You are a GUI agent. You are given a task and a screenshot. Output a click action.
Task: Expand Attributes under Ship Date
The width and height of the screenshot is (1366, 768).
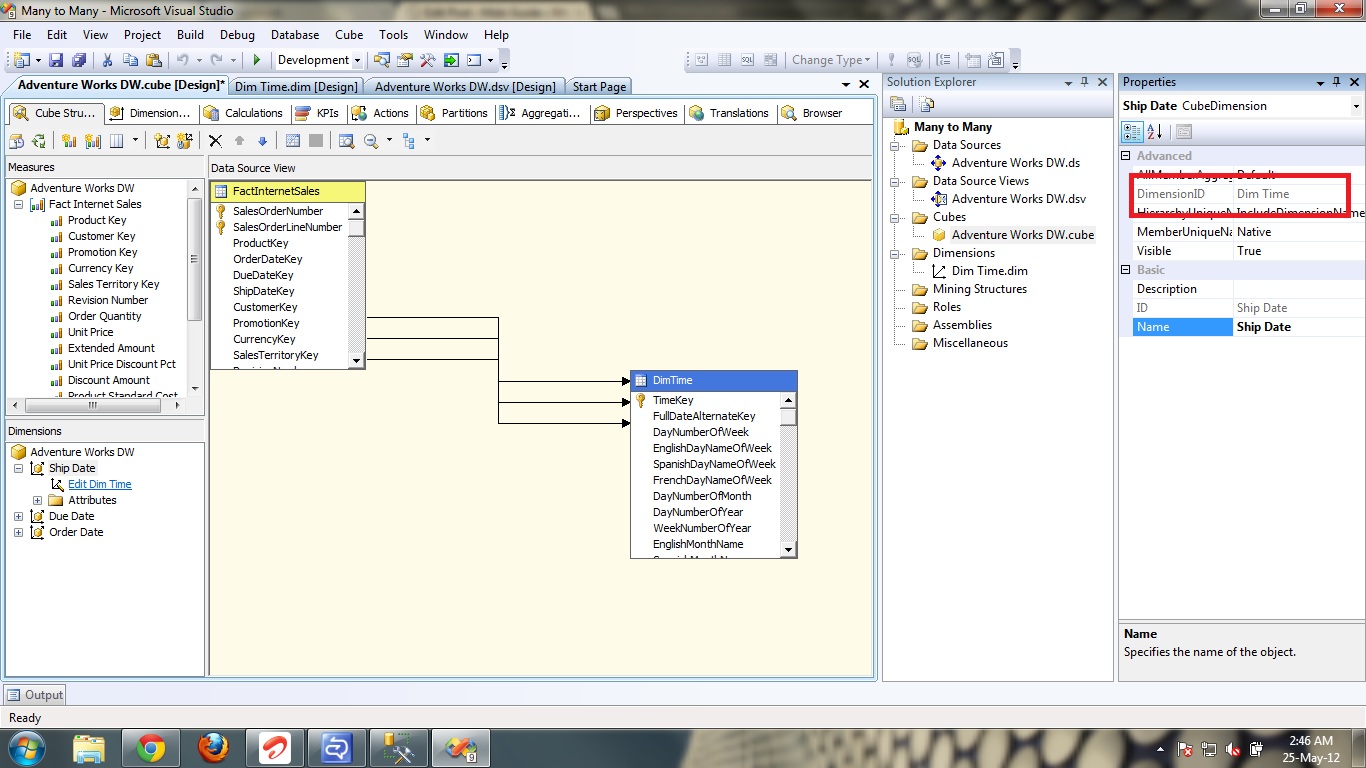38,500
